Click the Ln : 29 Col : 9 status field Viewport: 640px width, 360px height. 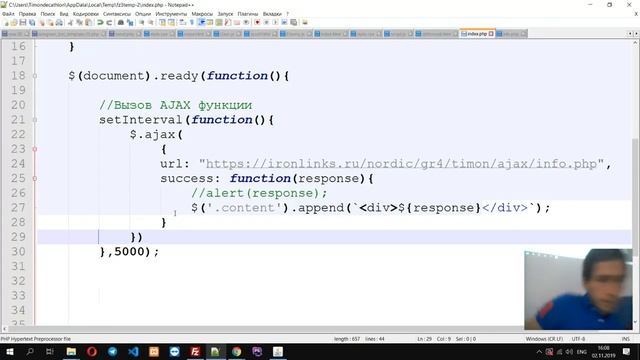coord(446,339)
